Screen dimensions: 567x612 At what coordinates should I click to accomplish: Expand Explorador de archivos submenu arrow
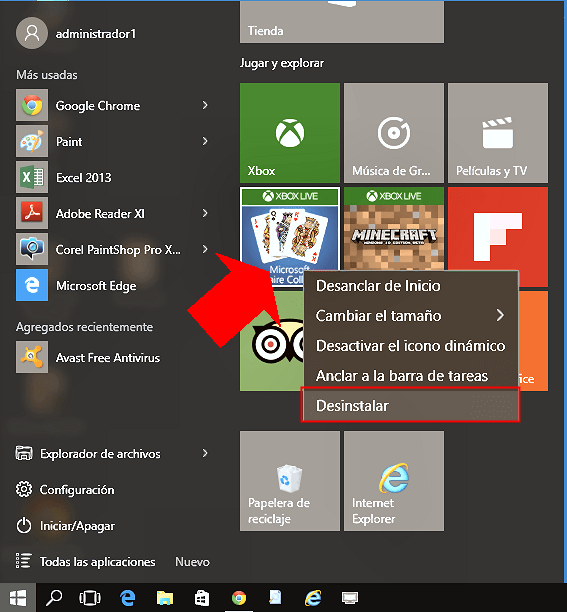(x=205, y=453)
